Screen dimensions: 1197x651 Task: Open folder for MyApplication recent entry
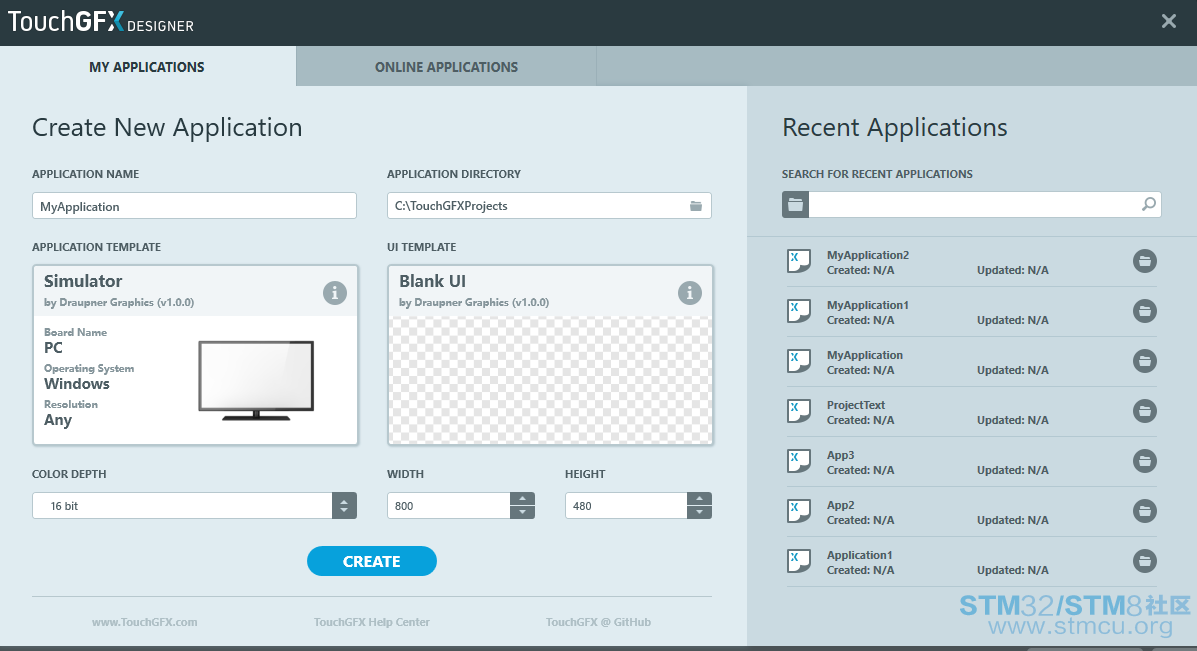[x=1144, y=361]
